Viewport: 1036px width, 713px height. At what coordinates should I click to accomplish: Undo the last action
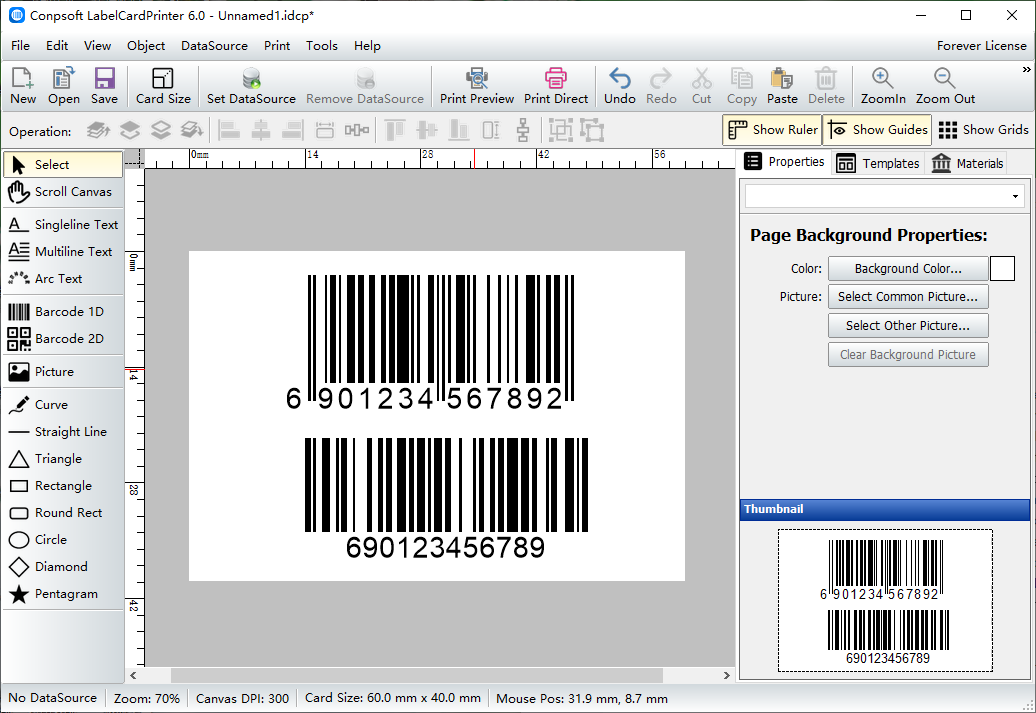(619, 86)
